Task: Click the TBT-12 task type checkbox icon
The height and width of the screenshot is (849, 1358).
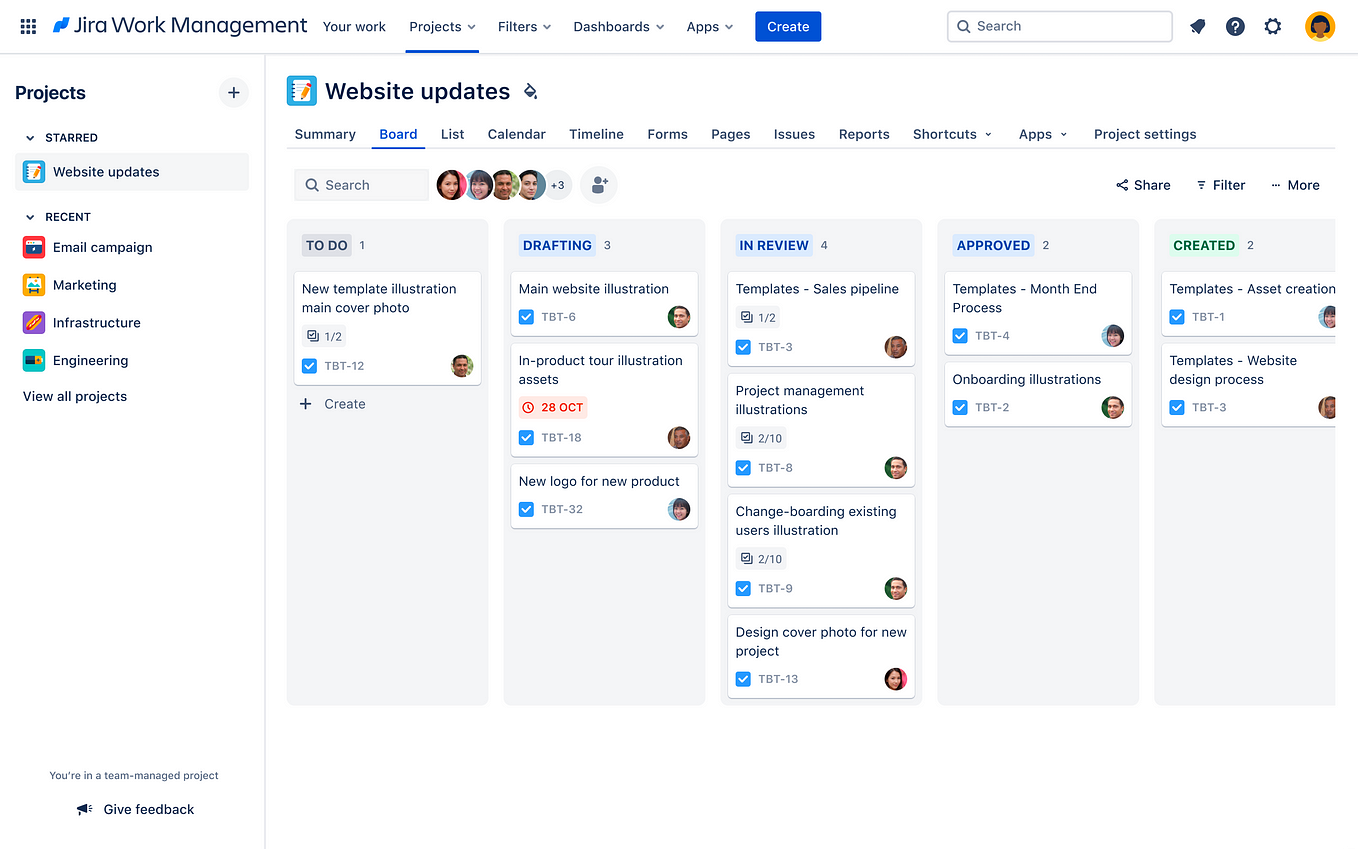Action: click(x=309, y=366)
